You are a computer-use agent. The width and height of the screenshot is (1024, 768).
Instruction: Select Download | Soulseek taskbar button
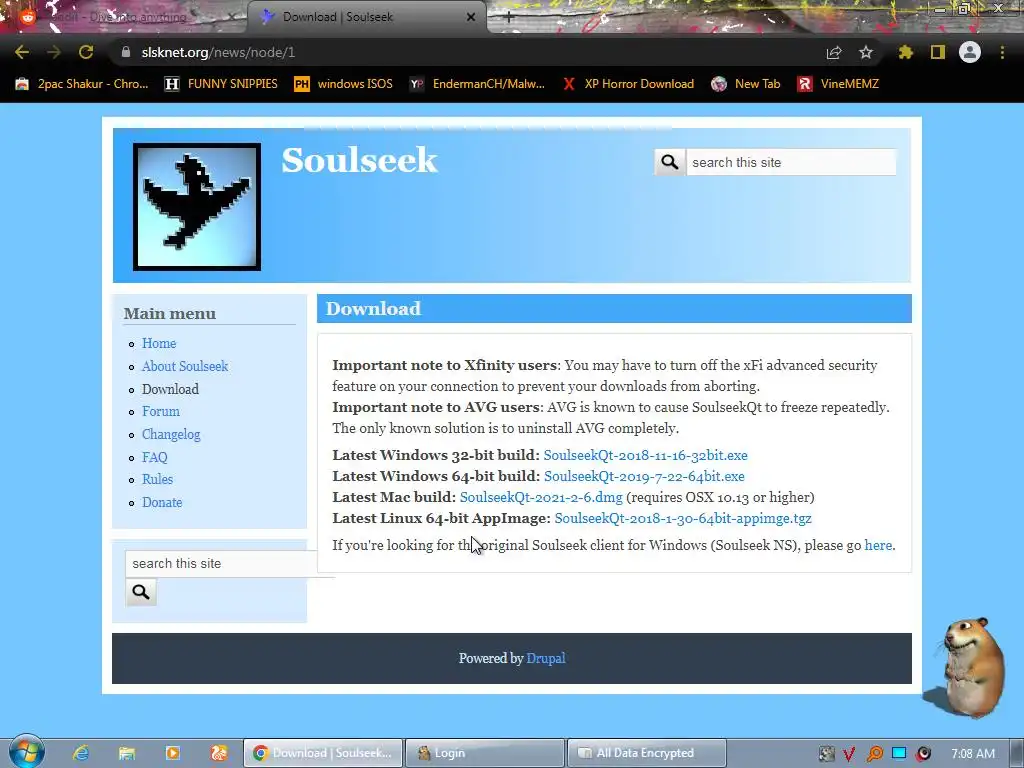tap(323, 753)
